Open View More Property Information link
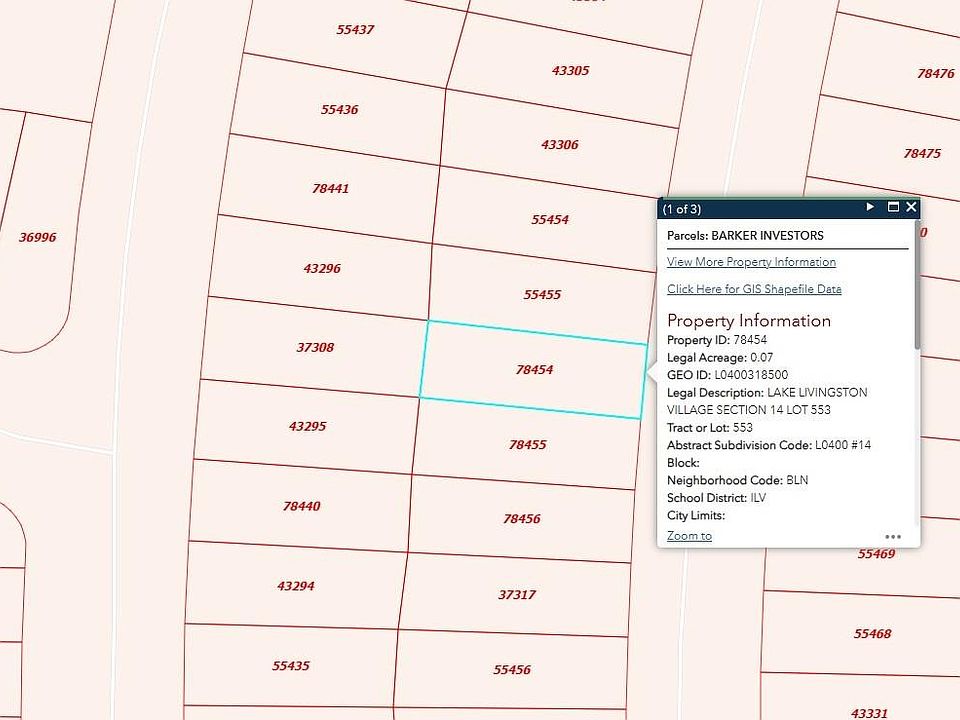The width and height of the screenshot is (960, 720). [x=751, y=262]
